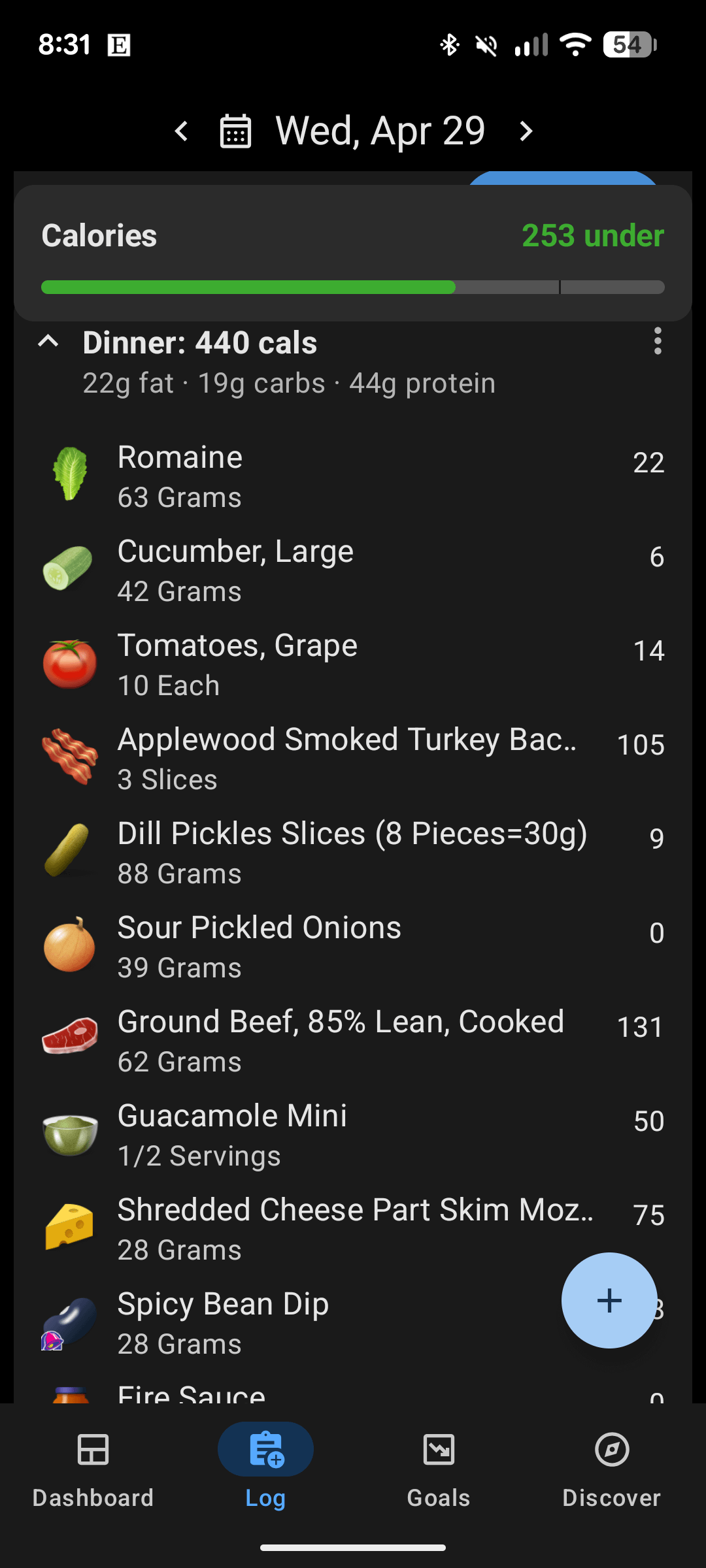Open Dinner meal options three-dot menu

[657, 342]
